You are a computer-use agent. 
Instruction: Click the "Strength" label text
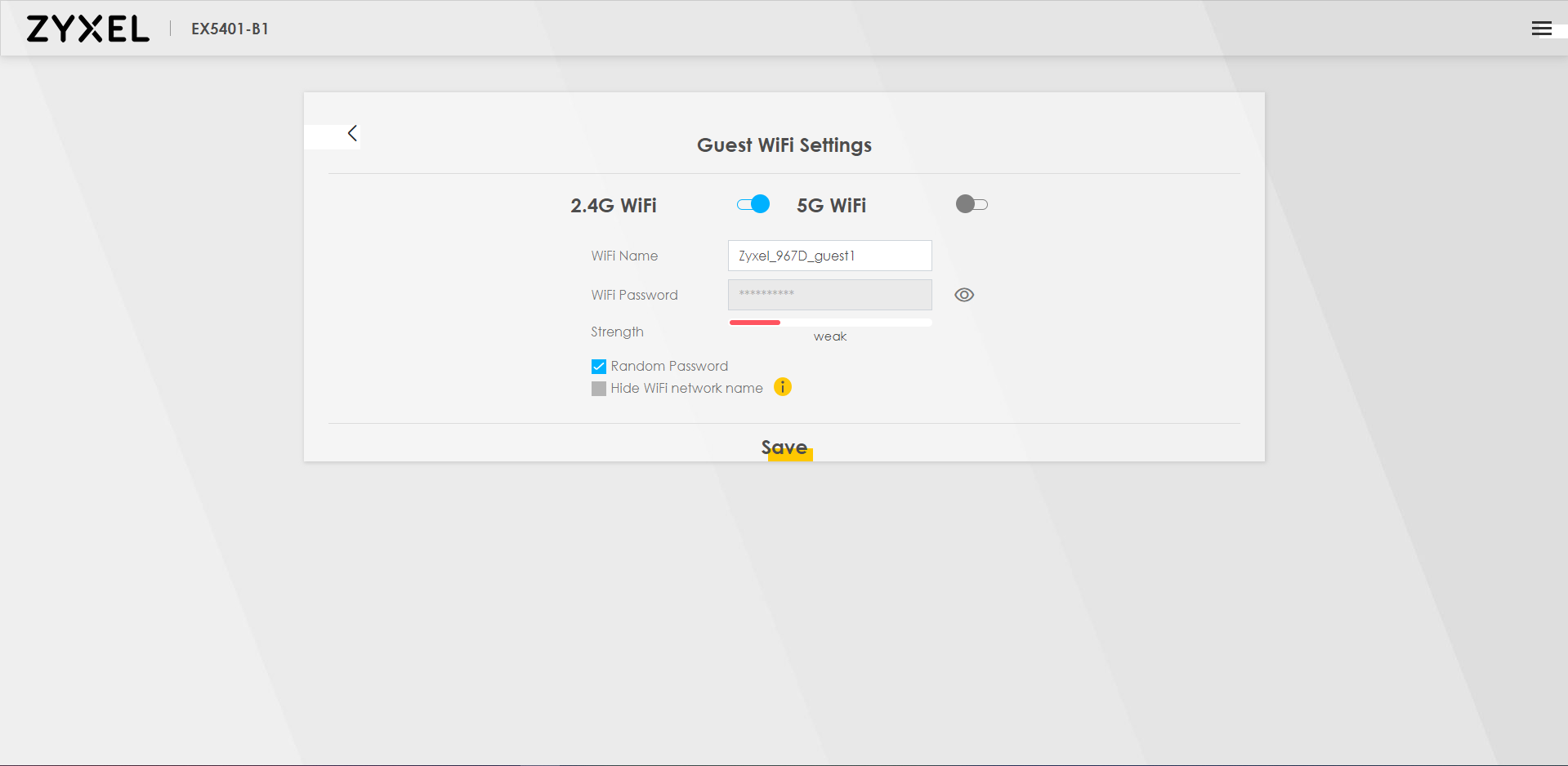point(617,332)
